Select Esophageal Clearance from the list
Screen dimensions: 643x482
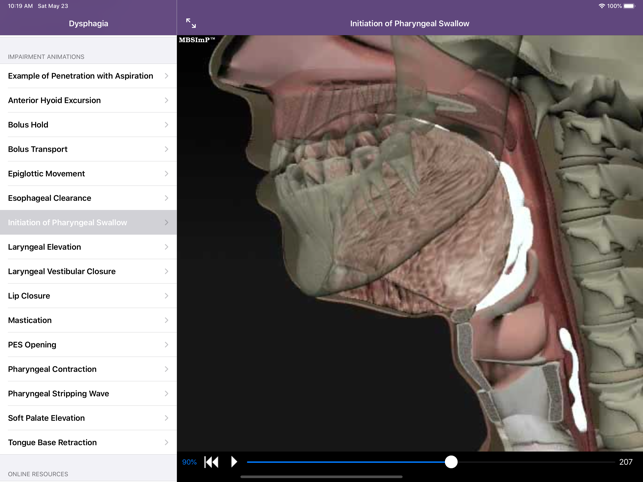pos(50,198)
